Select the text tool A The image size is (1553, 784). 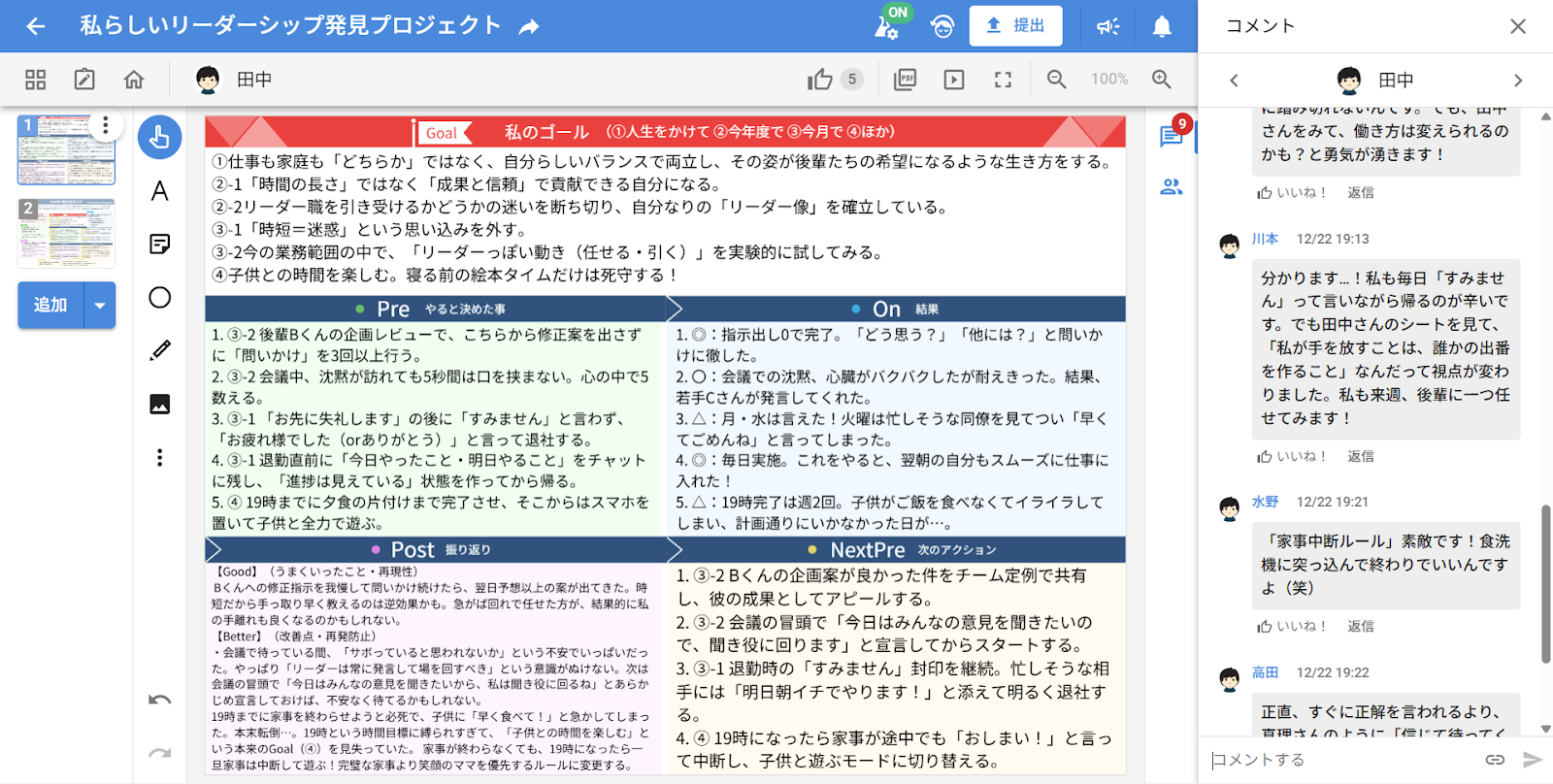click(160, 191)
